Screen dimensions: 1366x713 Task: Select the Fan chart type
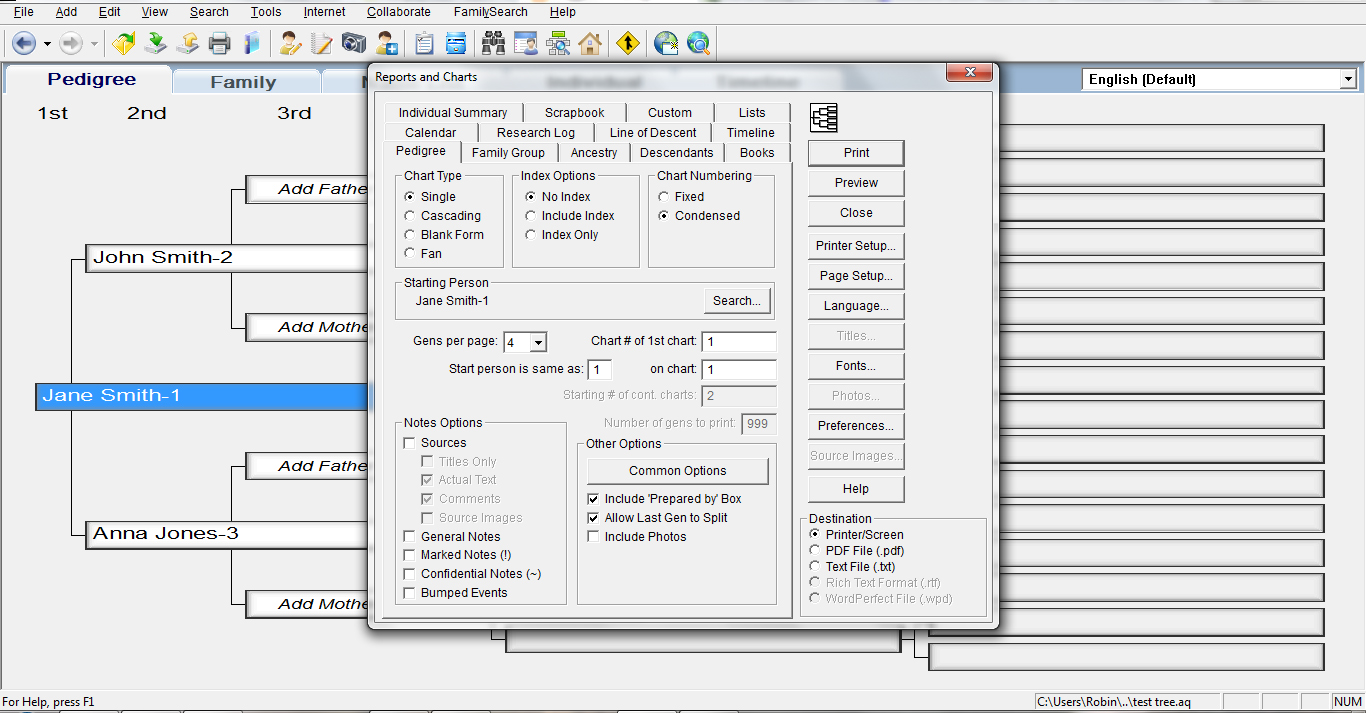(x=409, y=253)
